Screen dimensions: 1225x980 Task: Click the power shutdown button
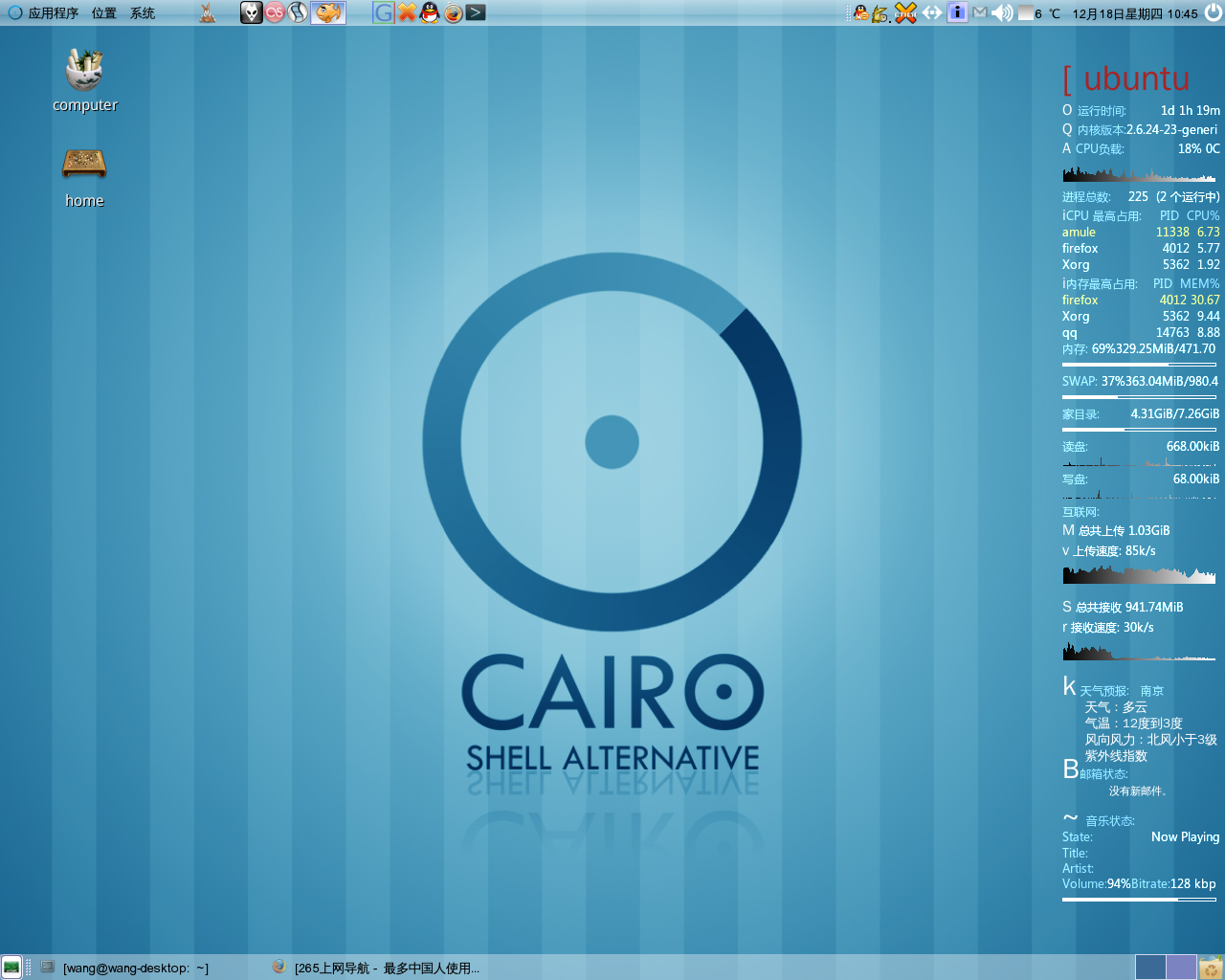coord(1213,12)
